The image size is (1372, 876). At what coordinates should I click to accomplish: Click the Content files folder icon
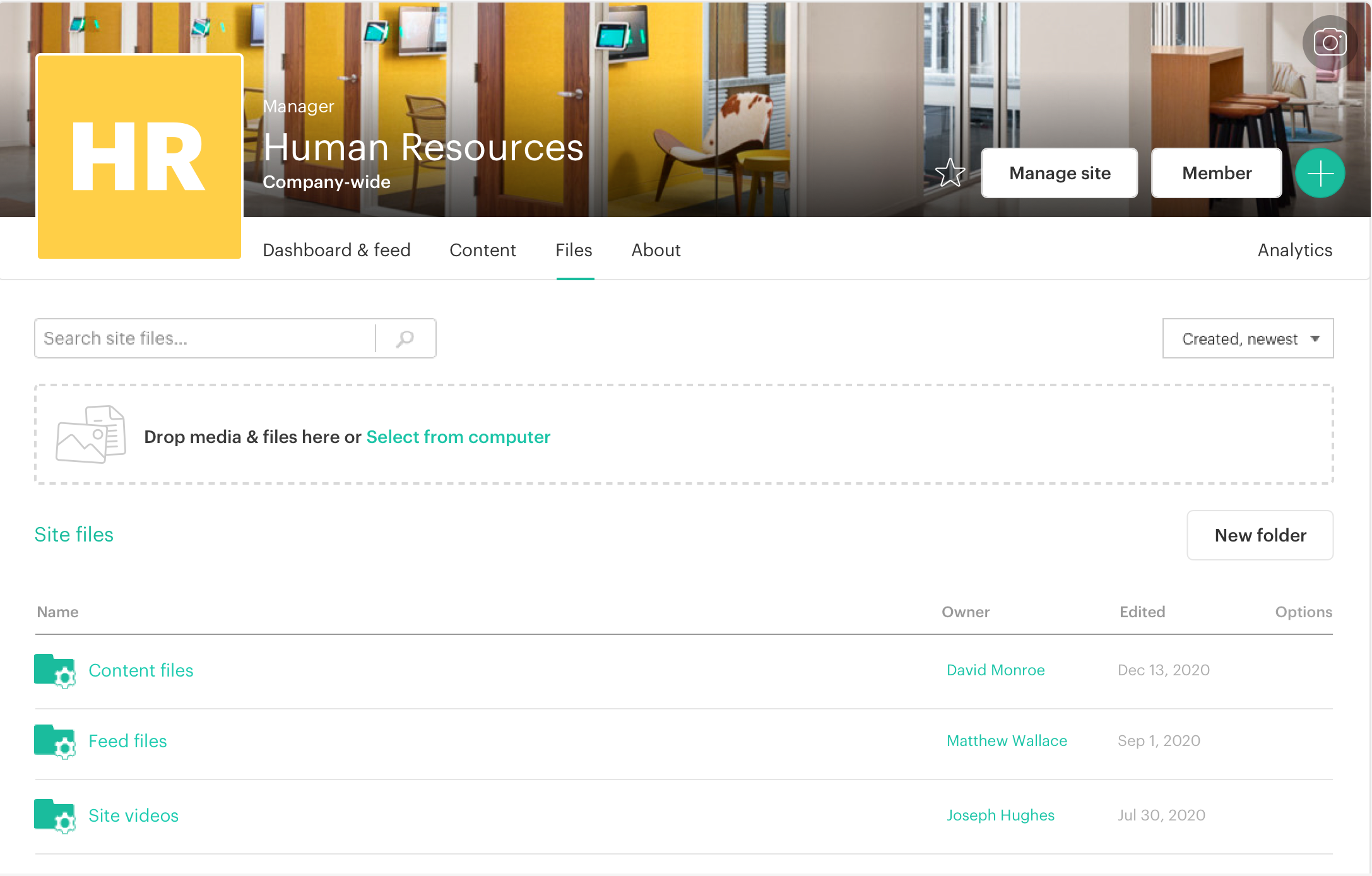coord(55,670)
